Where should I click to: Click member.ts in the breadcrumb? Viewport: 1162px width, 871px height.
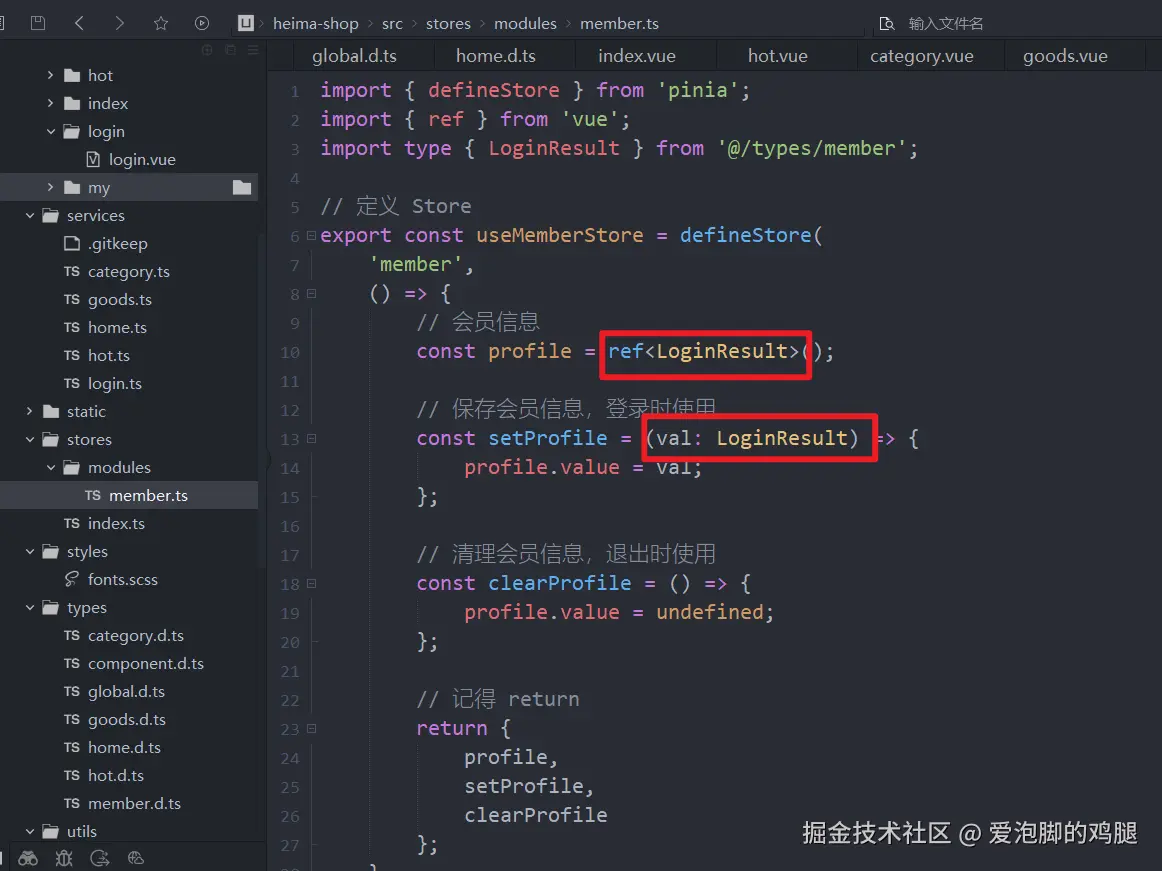click(620, 24)
